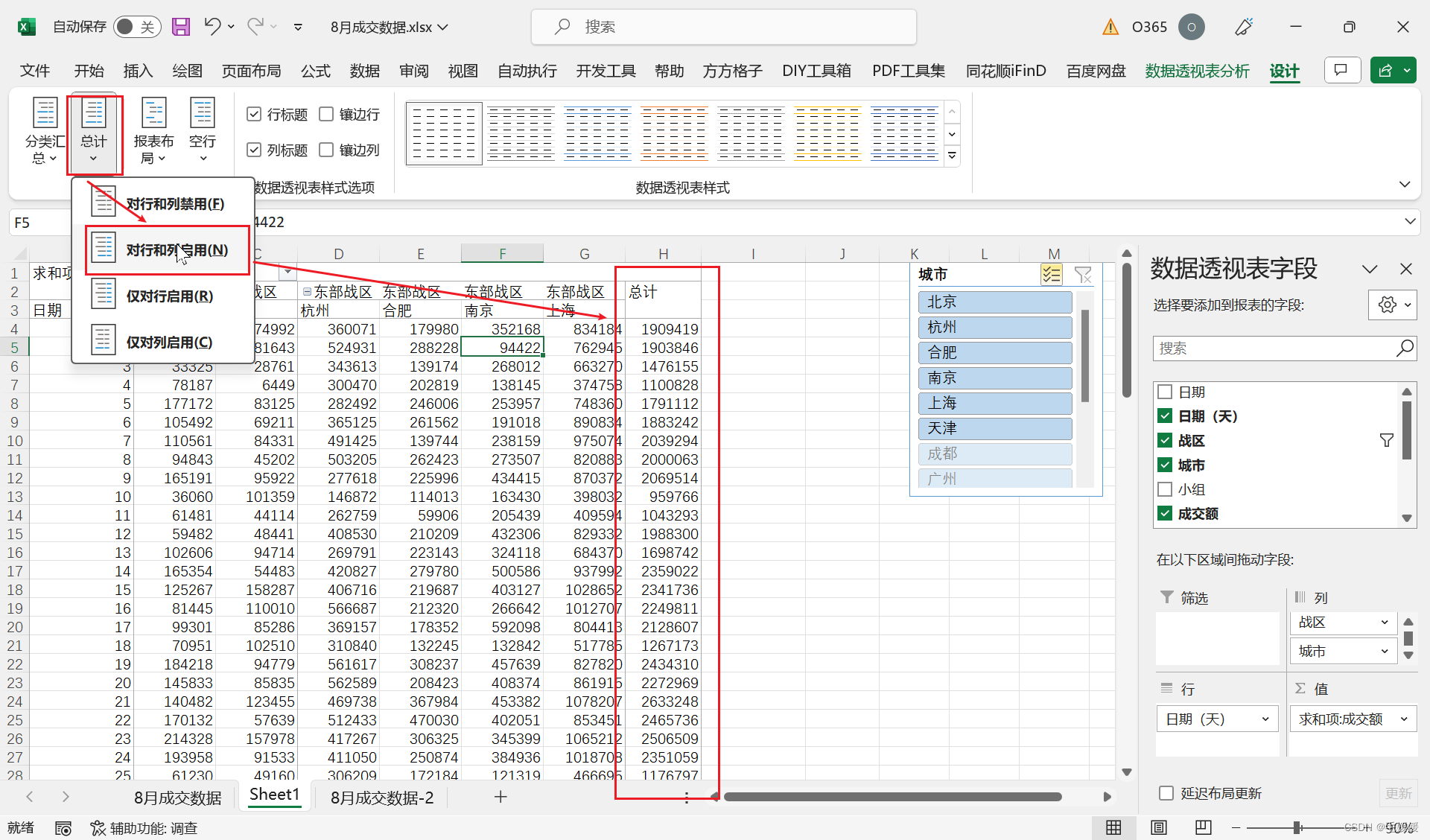The height and width of the screenshot is (840, 1430).
Task: Click the Redo arrow icon
Action: tap(255, 27)
